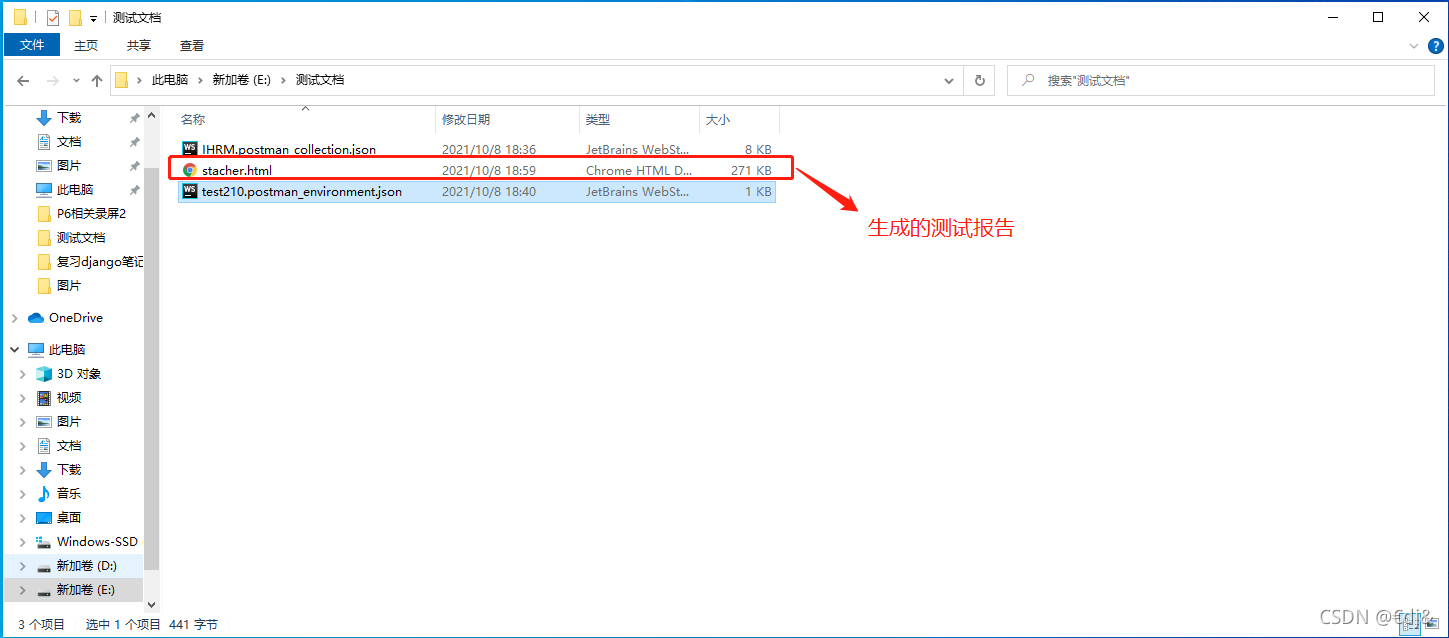Expand the ribbon using chevron arrow
This screenshot has height=638, width=1449.
click(x=1413, y=46)
